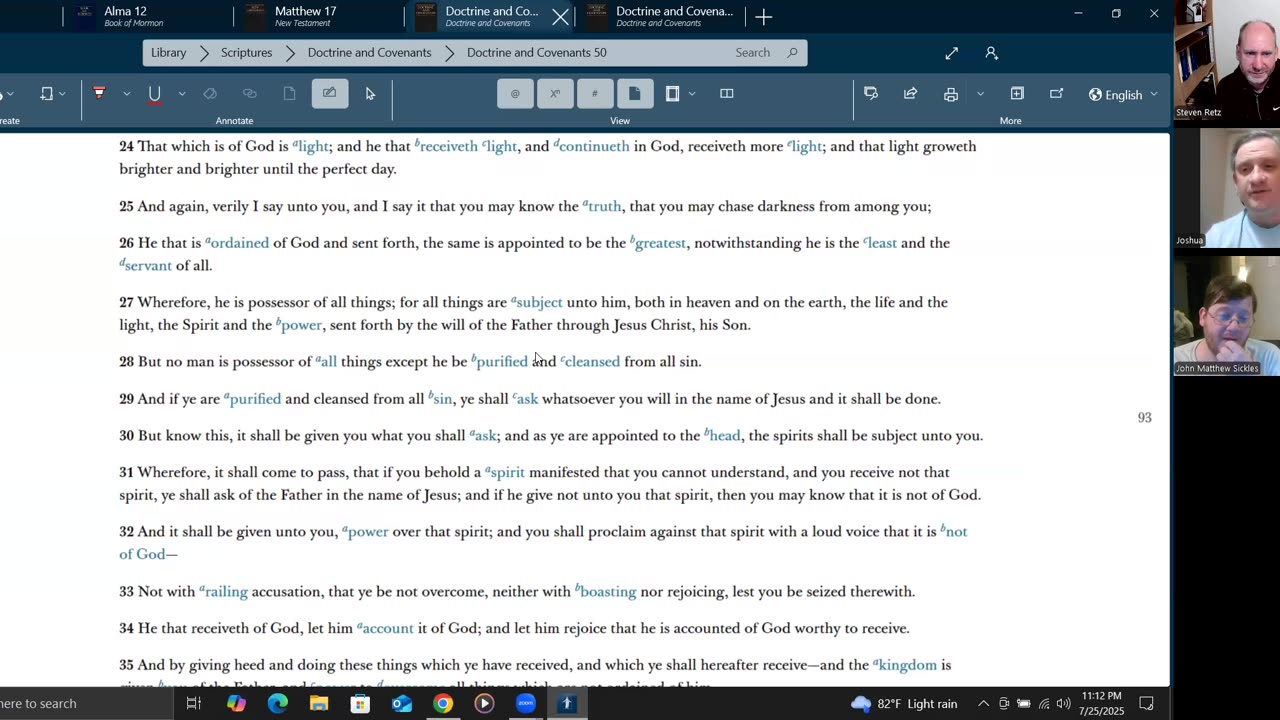
Task: Click 'subject' footnote in verse 27
Action: 537,302
